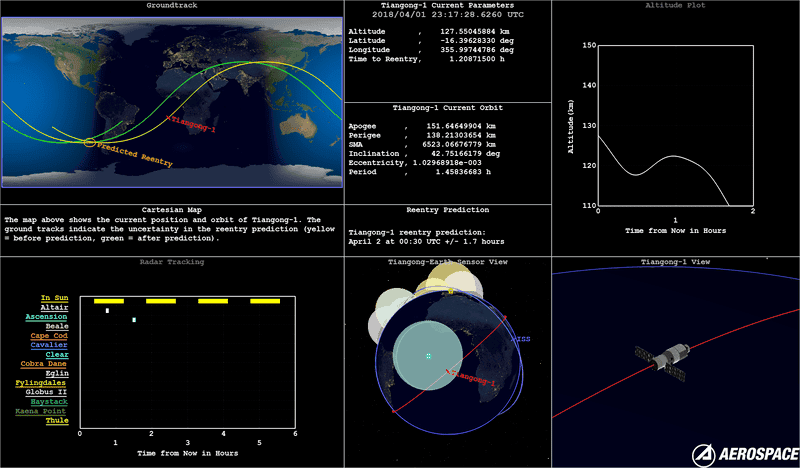
Task: Click the red Tiangong-1 marker on groundtrack map
Action: click(168, 118)
